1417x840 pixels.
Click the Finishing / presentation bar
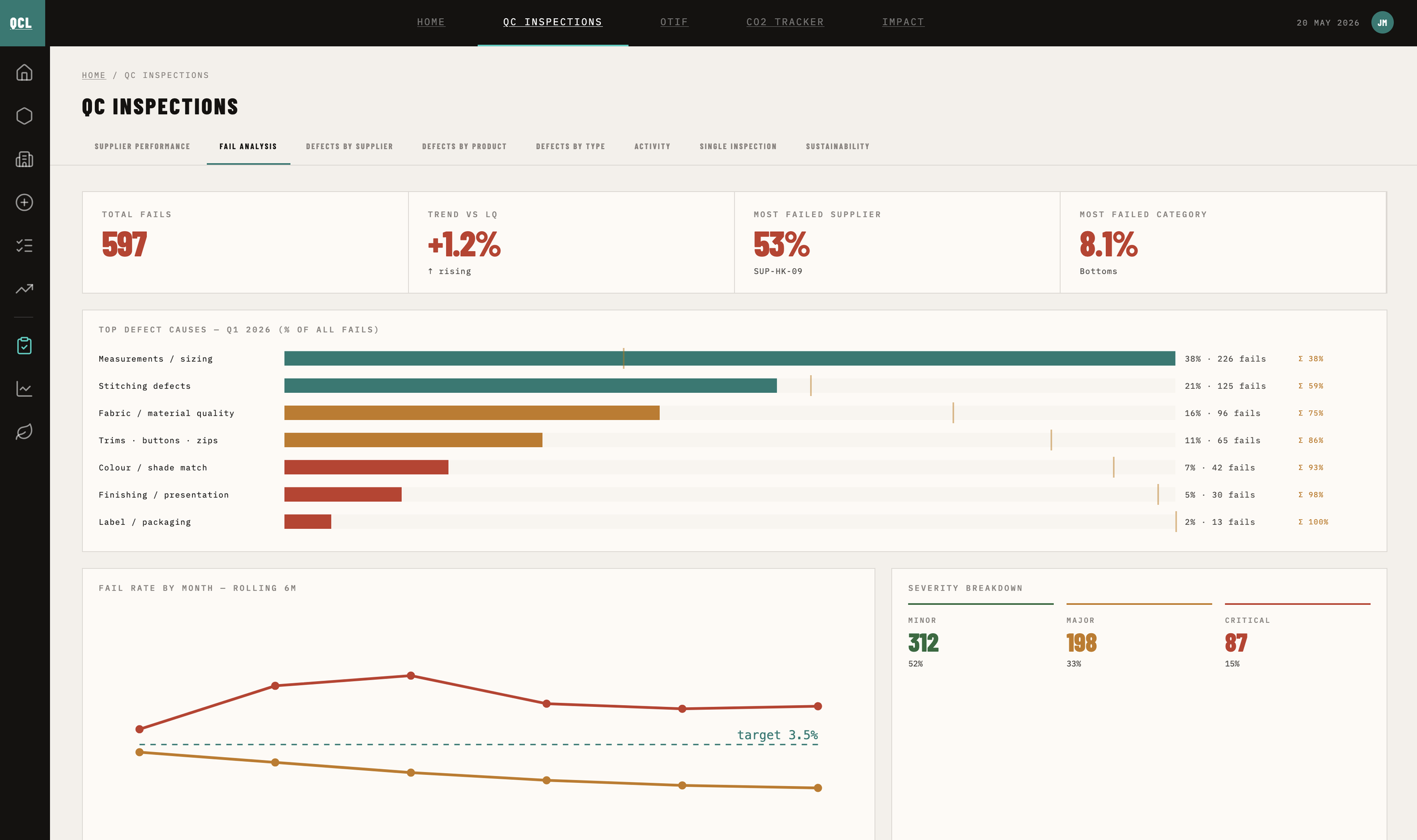[343, 495]
